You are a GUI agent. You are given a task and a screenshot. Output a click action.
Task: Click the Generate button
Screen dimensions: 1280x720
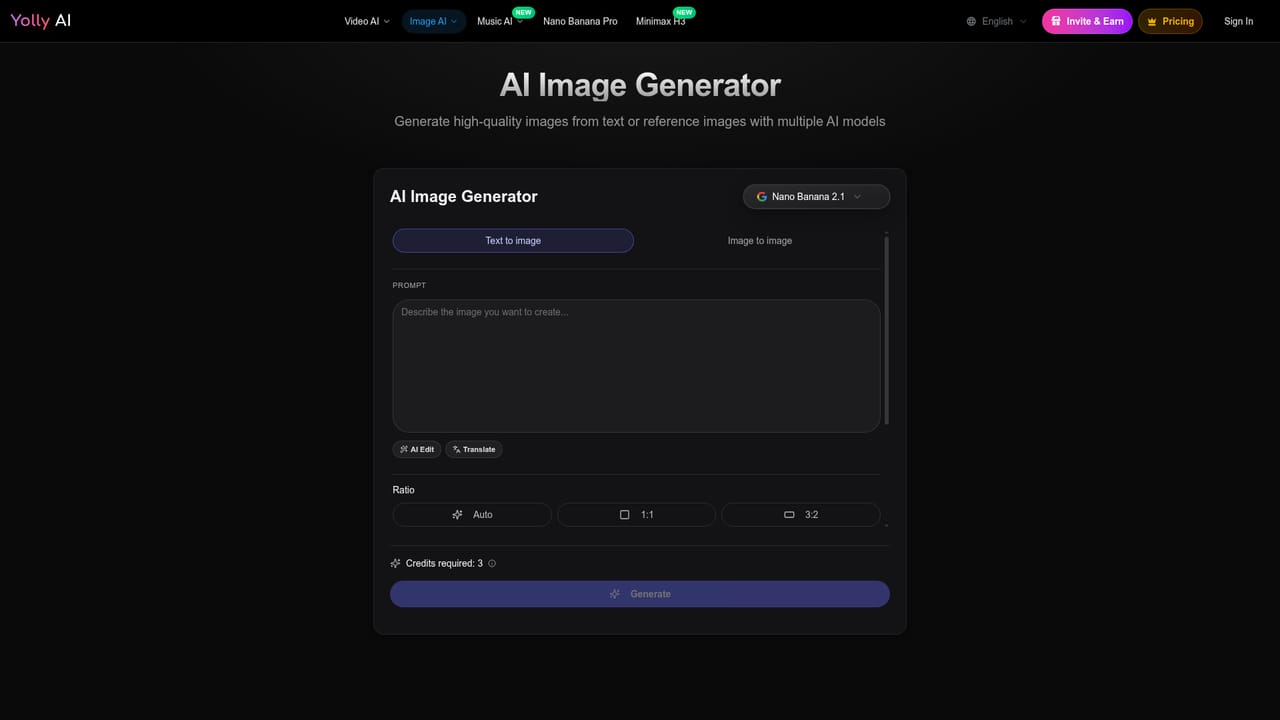[640, 594]
